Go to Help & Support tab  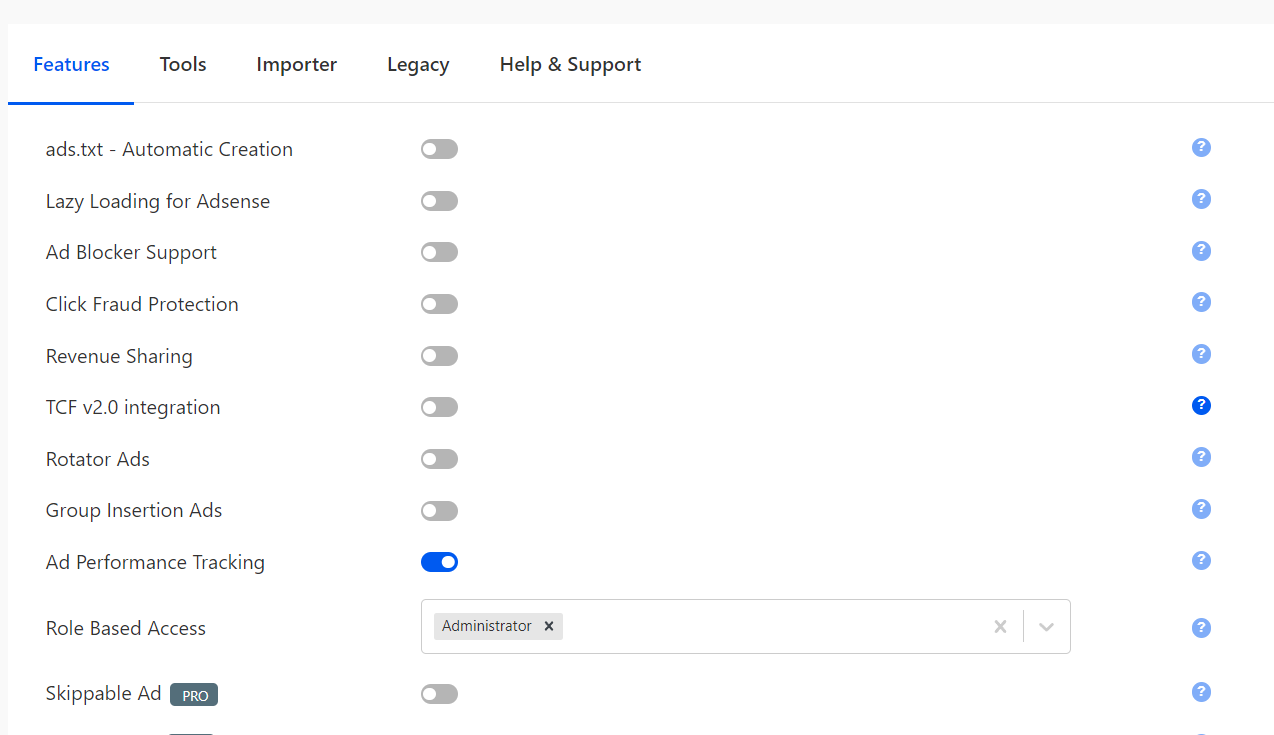click(570, 64)
